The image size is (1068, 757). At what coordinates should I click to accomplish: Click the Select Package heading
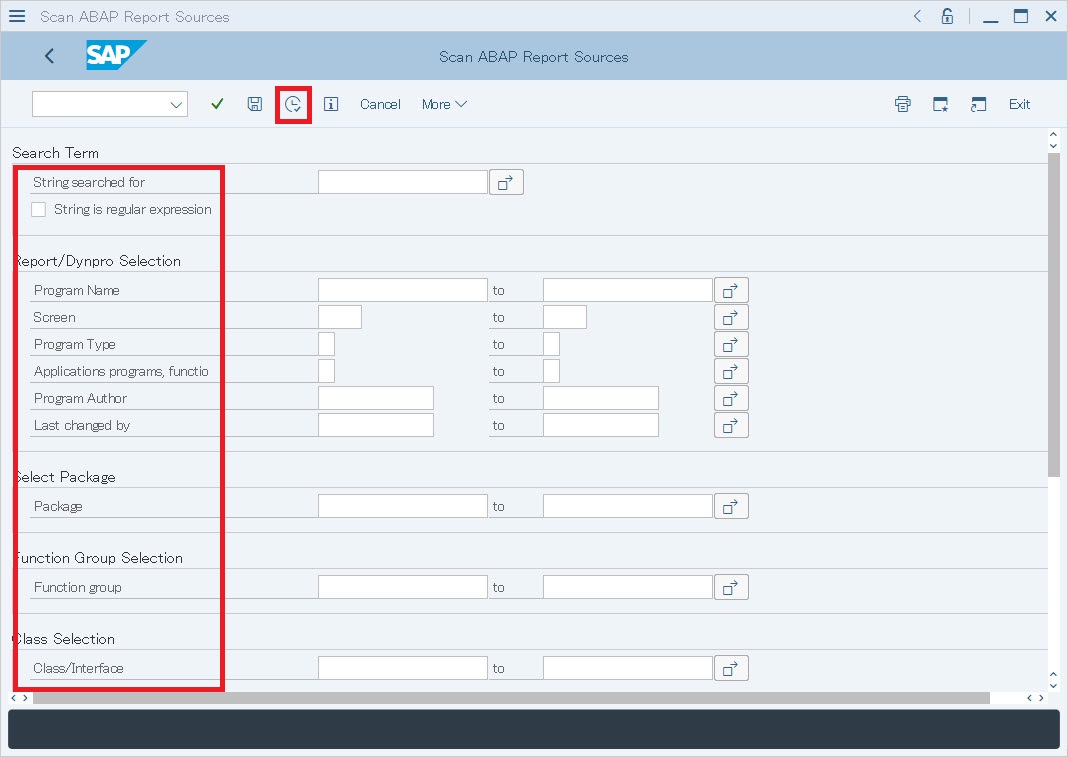[x=65, y=477]
